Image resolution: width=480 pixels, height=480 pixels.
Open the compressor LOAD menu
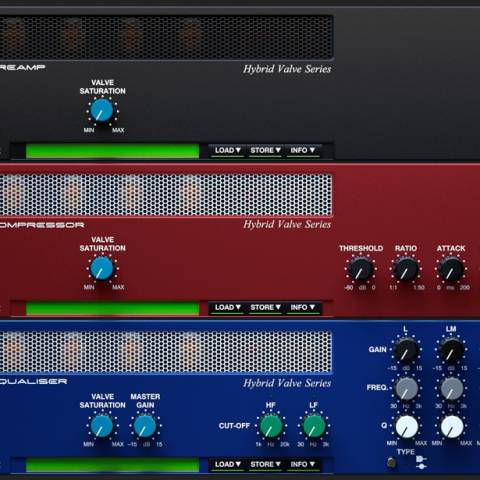(227, 307)
